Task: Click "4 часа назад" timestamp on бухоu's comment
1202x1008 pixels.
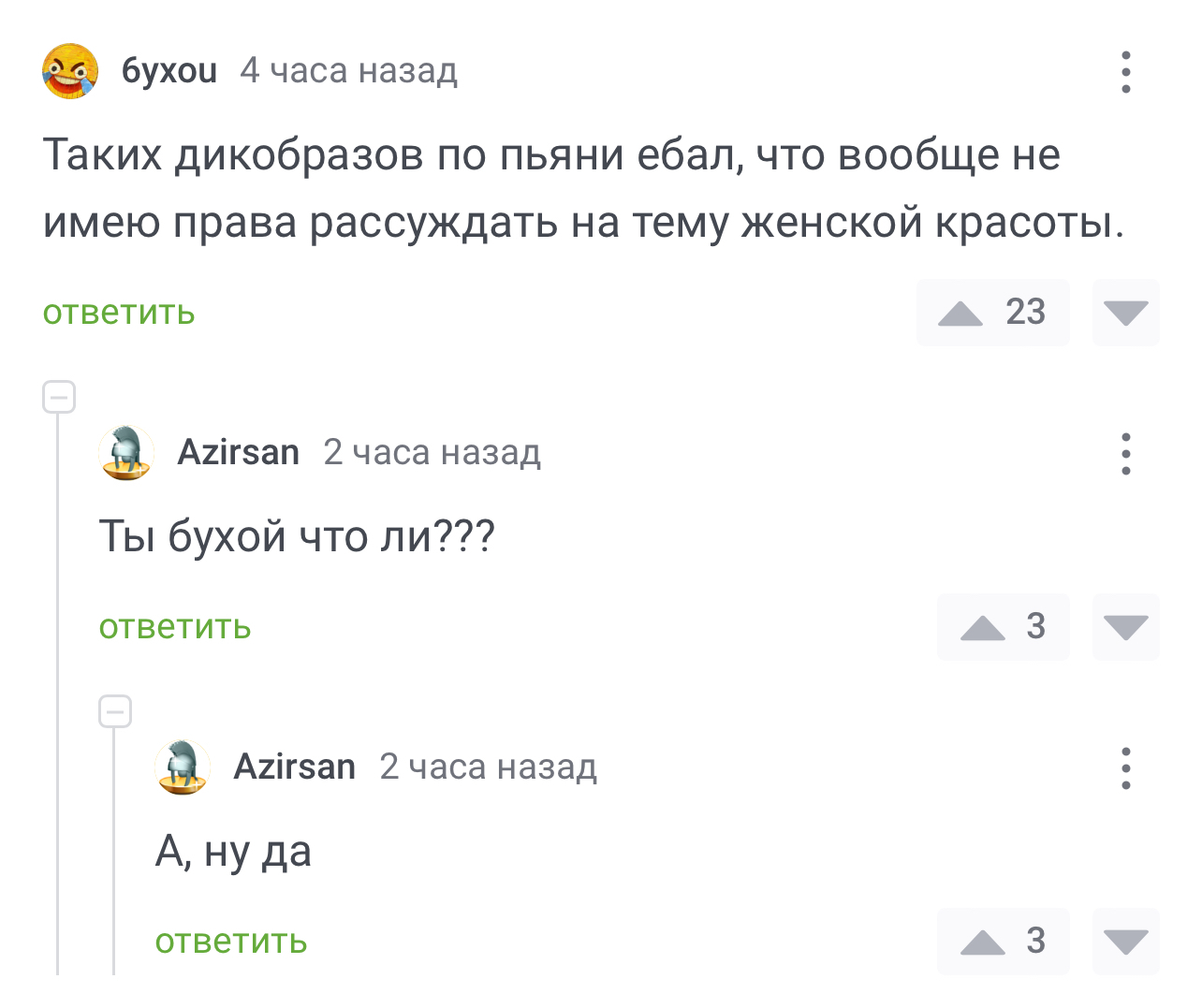Action: coord(348,71)
